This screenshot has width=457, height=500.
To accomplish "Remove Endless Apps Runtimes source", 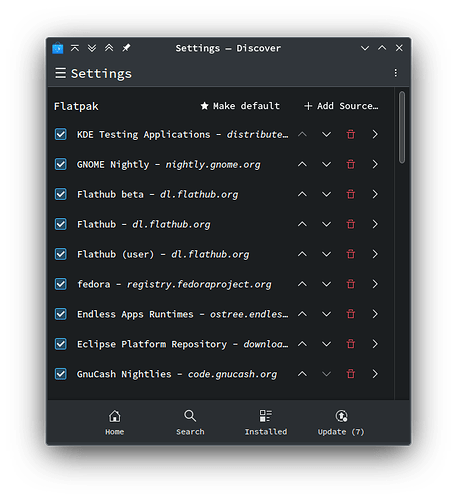I will click(351, 314).
